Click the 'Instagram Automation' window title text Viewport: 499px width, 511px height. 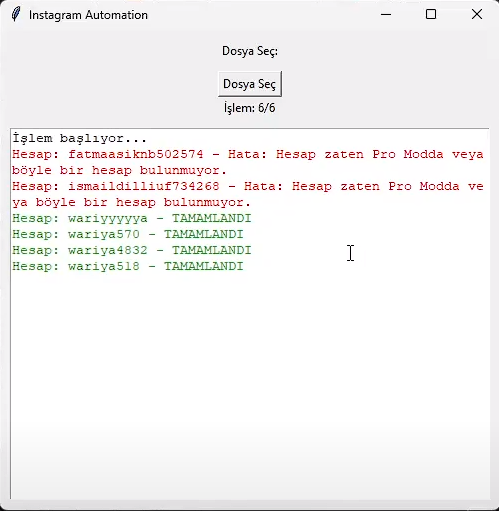click(88, 15)
